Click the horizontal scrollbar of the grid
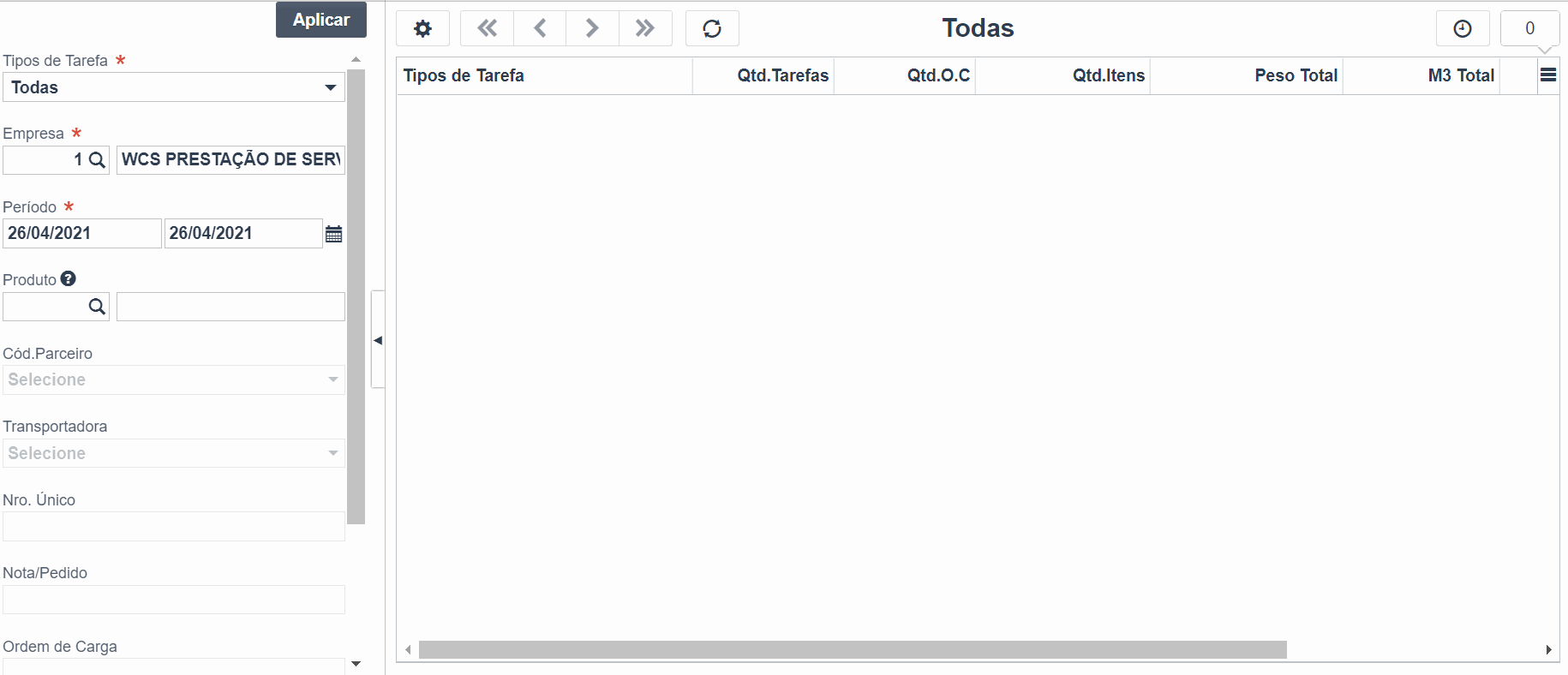Image resolution: width=1568 pixels, height=675 pixels. [853, 650]
